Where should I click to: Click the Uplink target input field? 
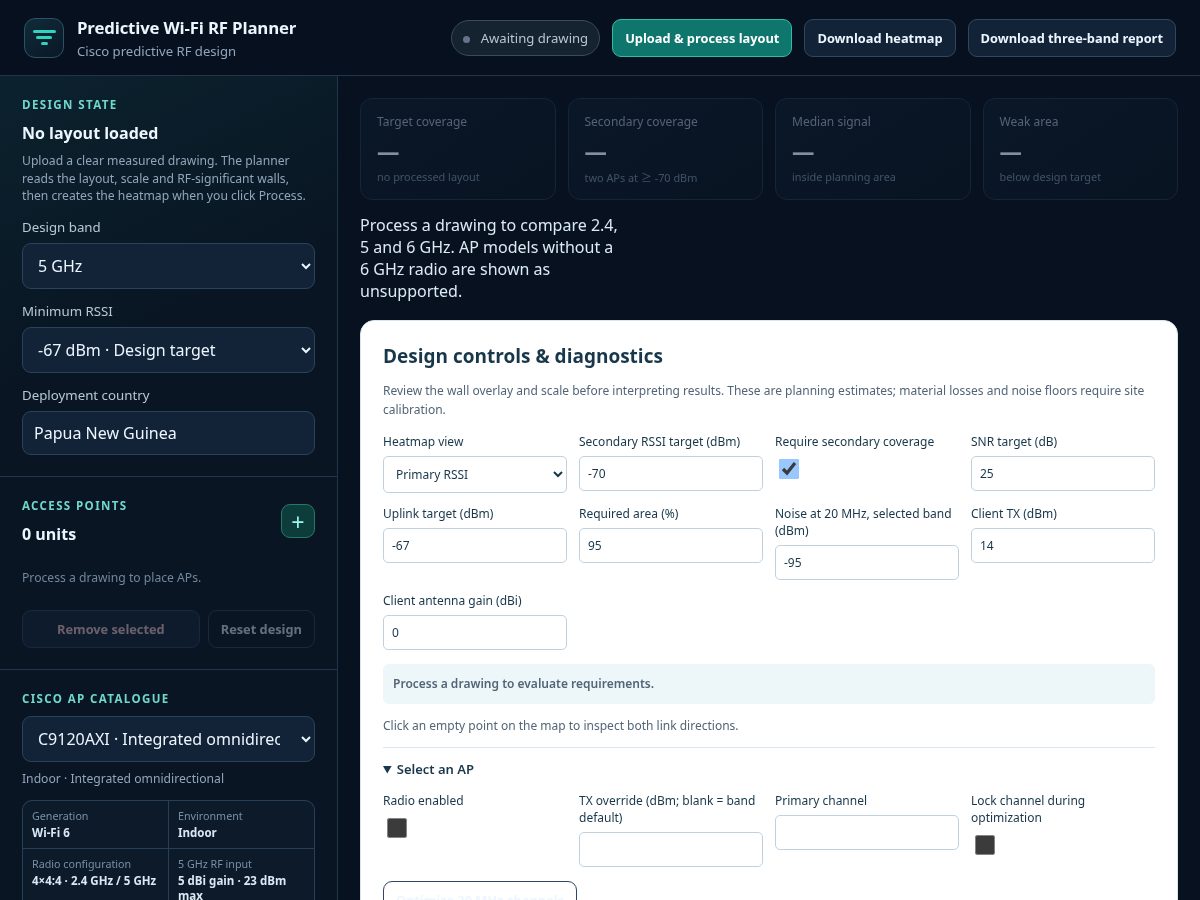point(475,545)
